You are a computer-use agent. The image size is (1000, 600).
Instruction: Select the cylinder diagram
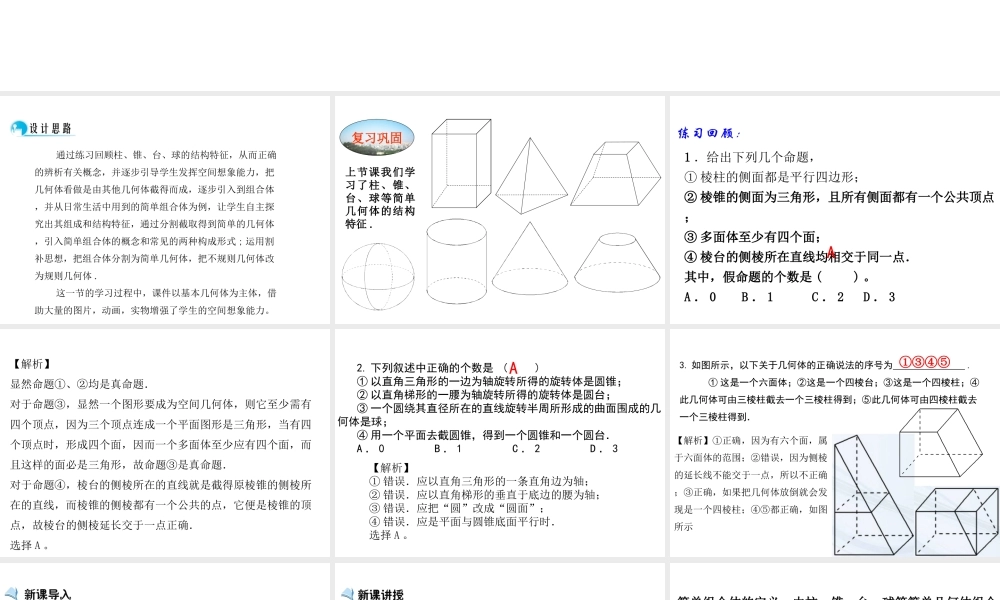click(x=457, y=260)
